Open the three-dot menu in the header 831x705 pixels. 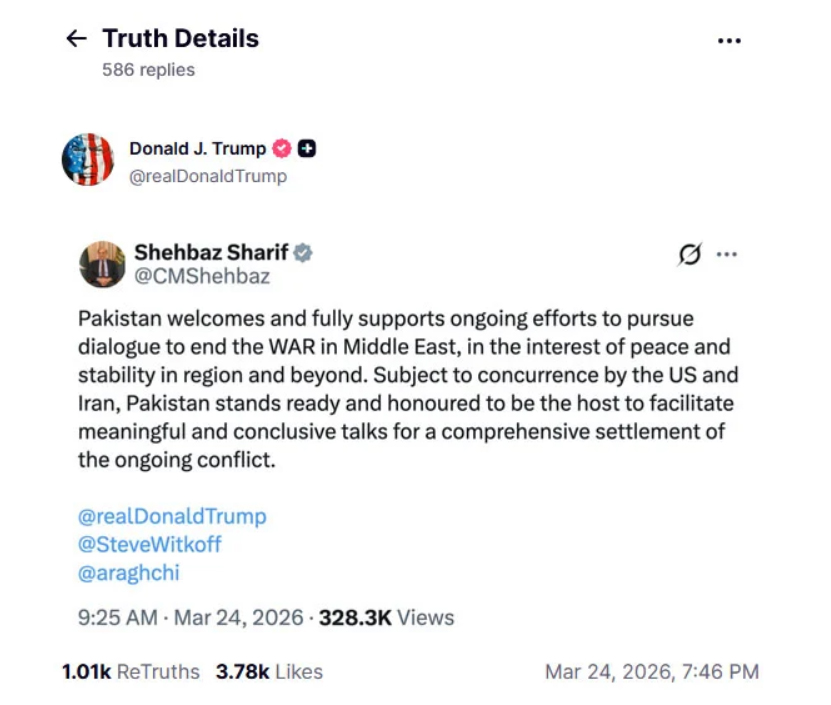coord(730,41)
